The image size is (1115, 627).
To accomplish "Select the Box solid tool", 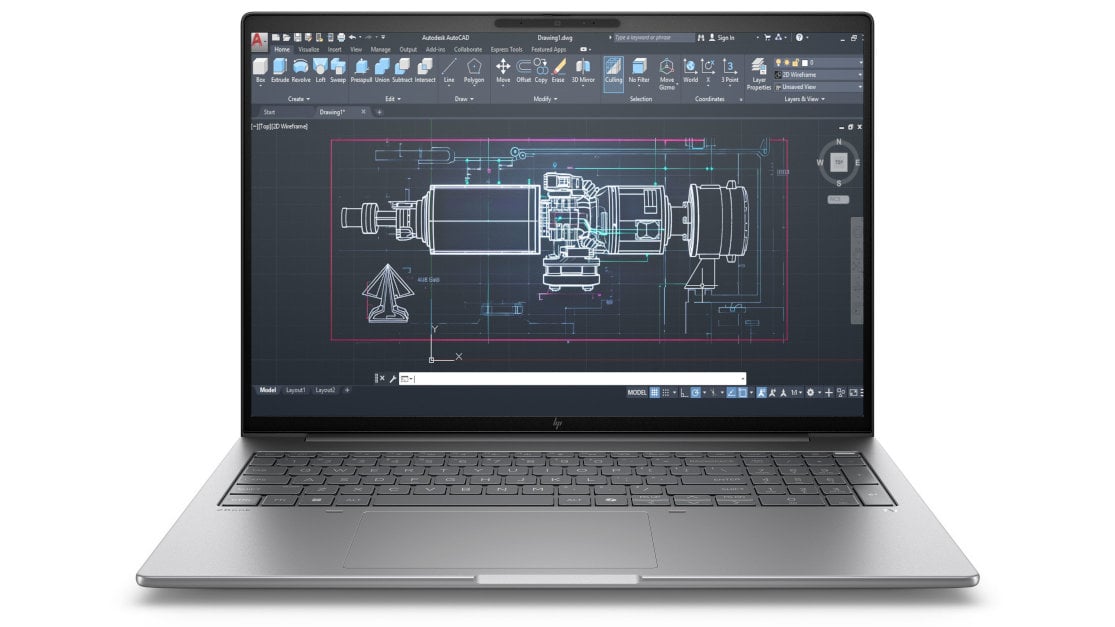I will pyautogui.click(x=260, y=68).
